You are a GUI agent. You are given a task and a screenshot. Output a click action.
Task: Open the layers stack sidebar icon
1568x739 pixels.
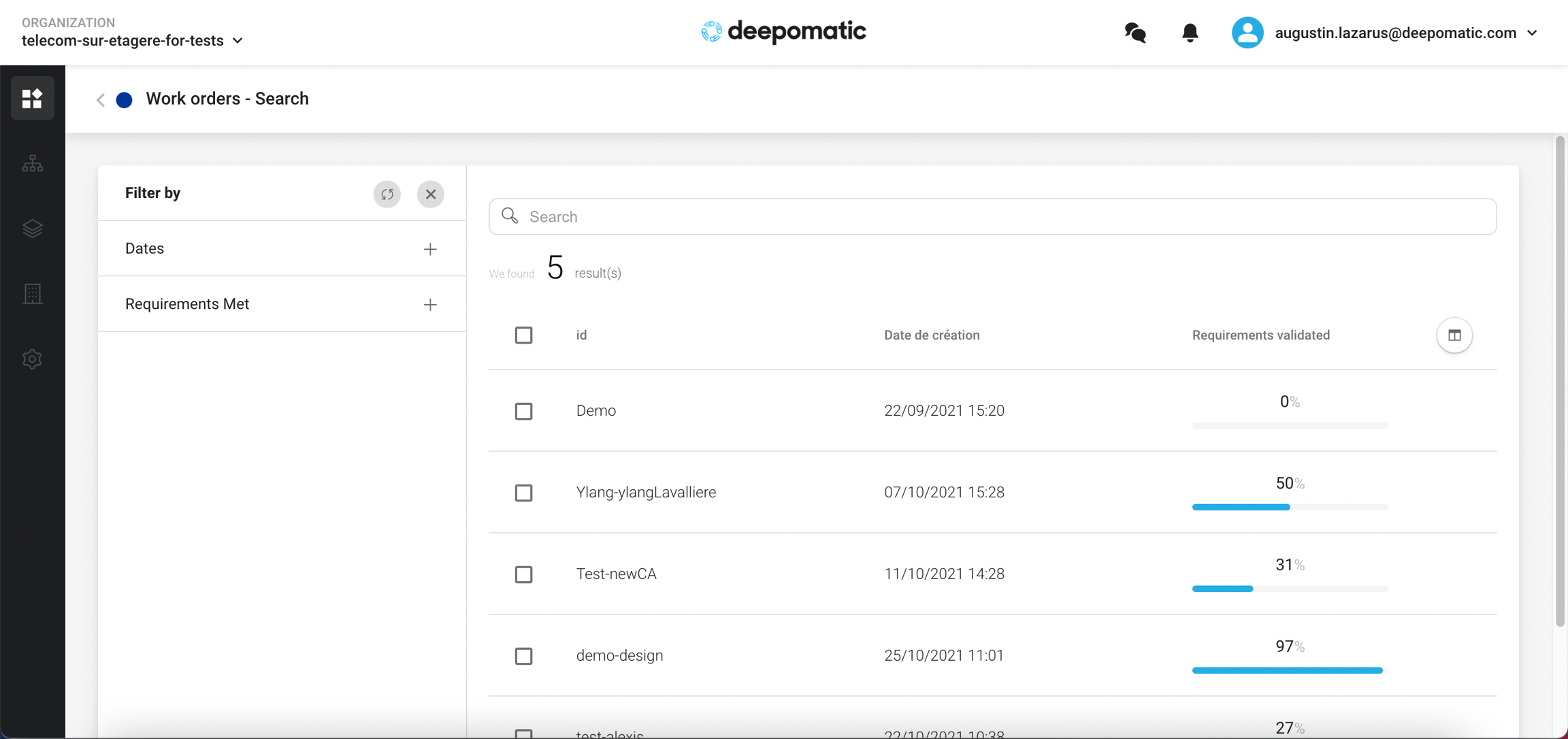32,229
